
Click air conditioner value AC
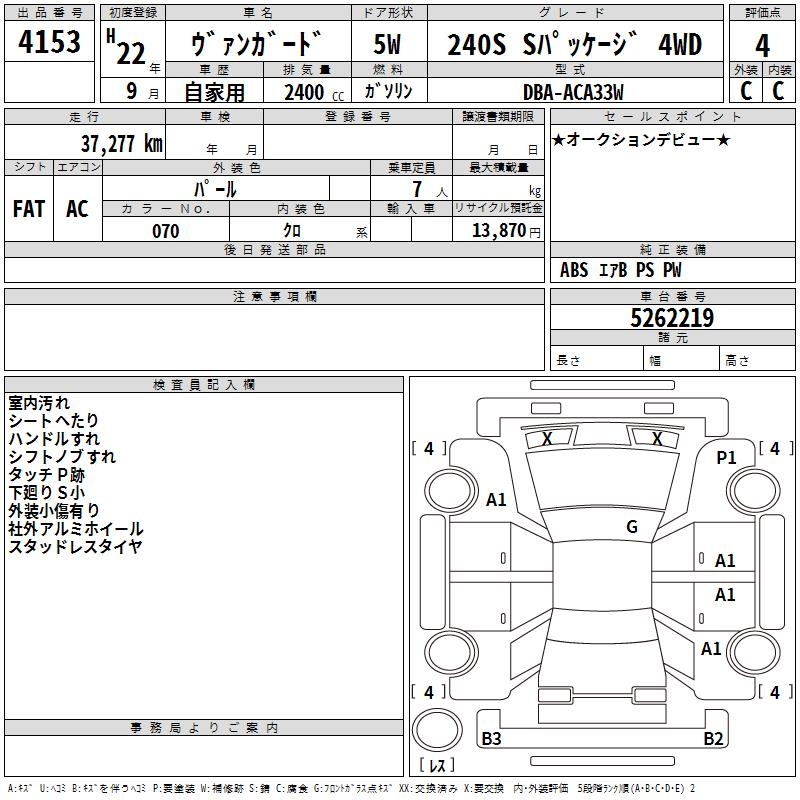tap(77, 209)
